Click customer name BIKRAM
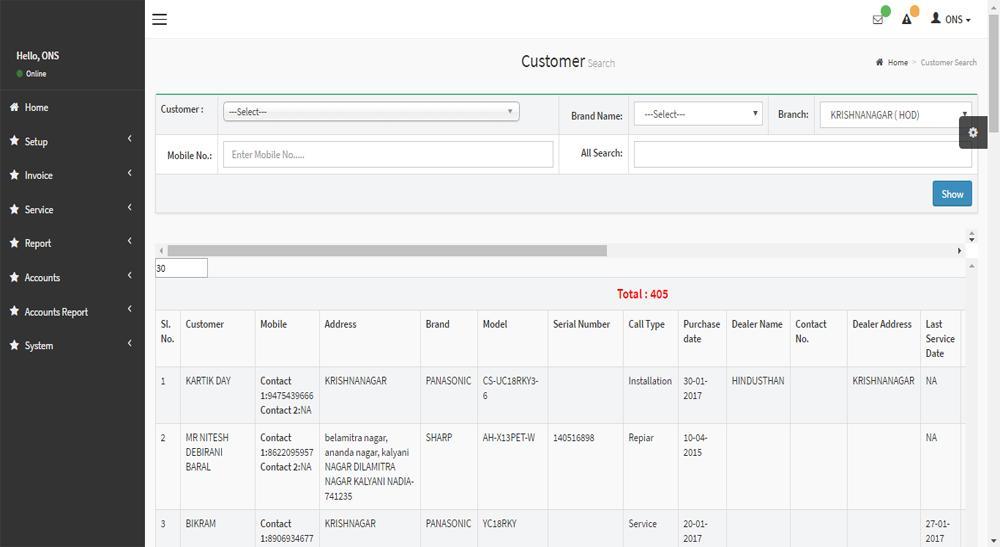 click(200, 523)
